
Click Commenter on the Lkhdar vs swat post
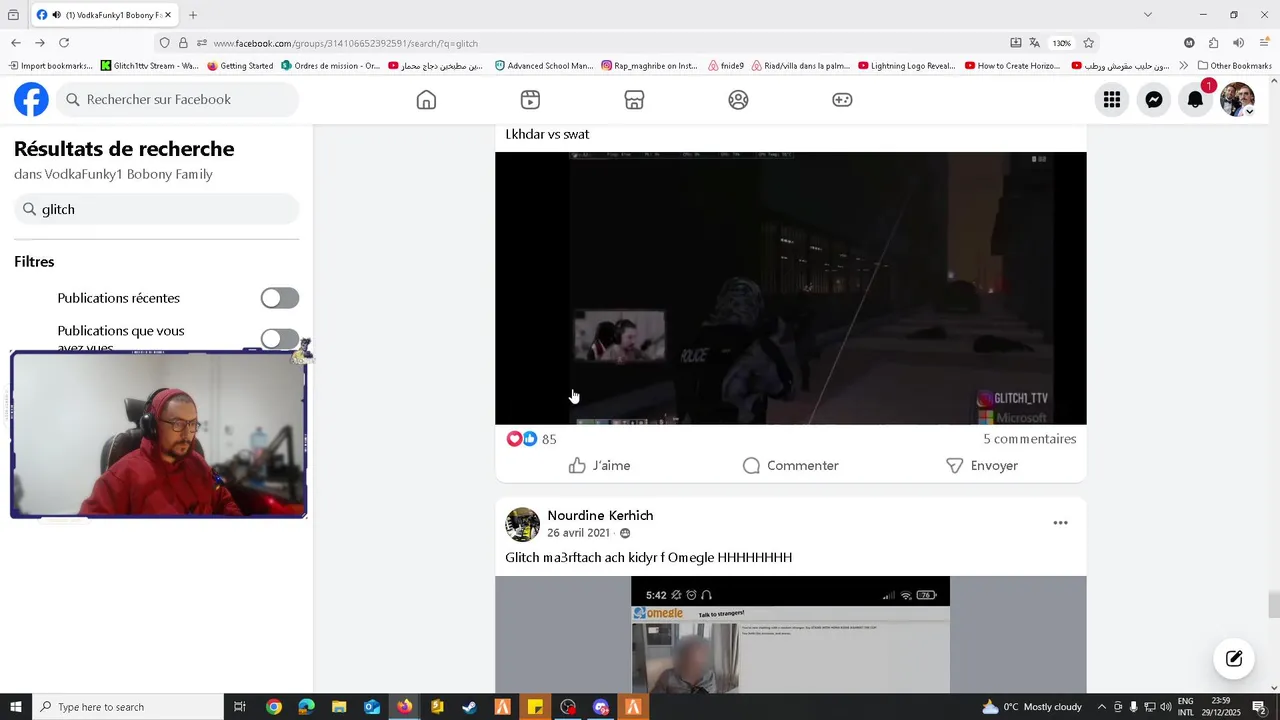[x=790, y=465]
